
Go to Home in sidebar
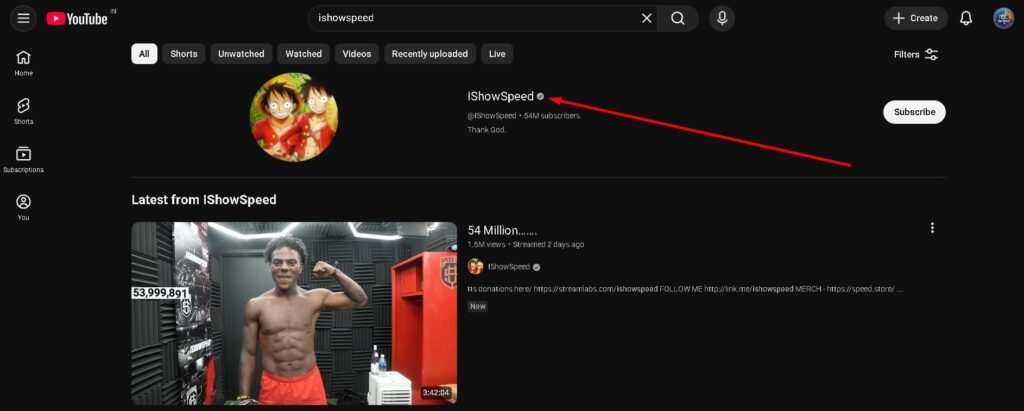(x=24, y=63)
